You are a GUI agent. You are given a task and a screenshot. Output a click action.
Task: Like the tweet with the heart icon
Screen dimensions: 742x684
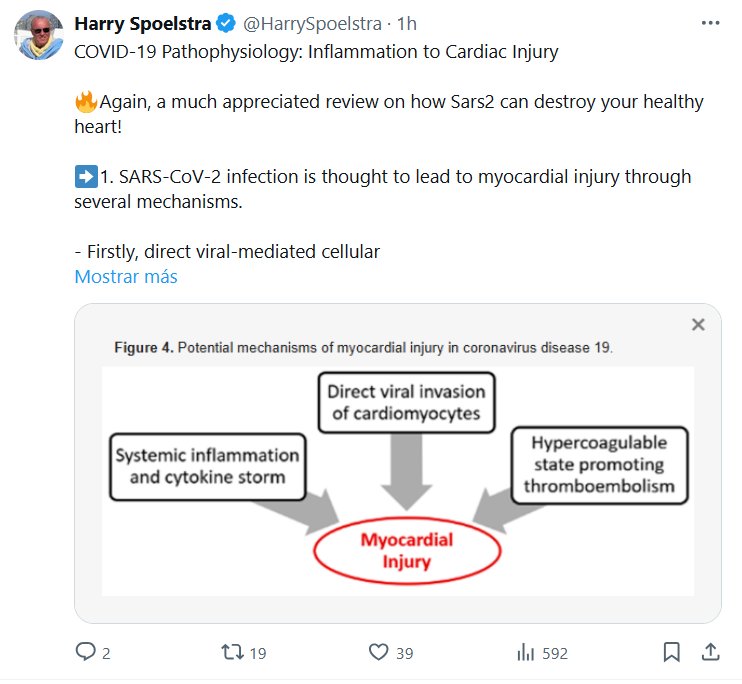tap(378, 652)
